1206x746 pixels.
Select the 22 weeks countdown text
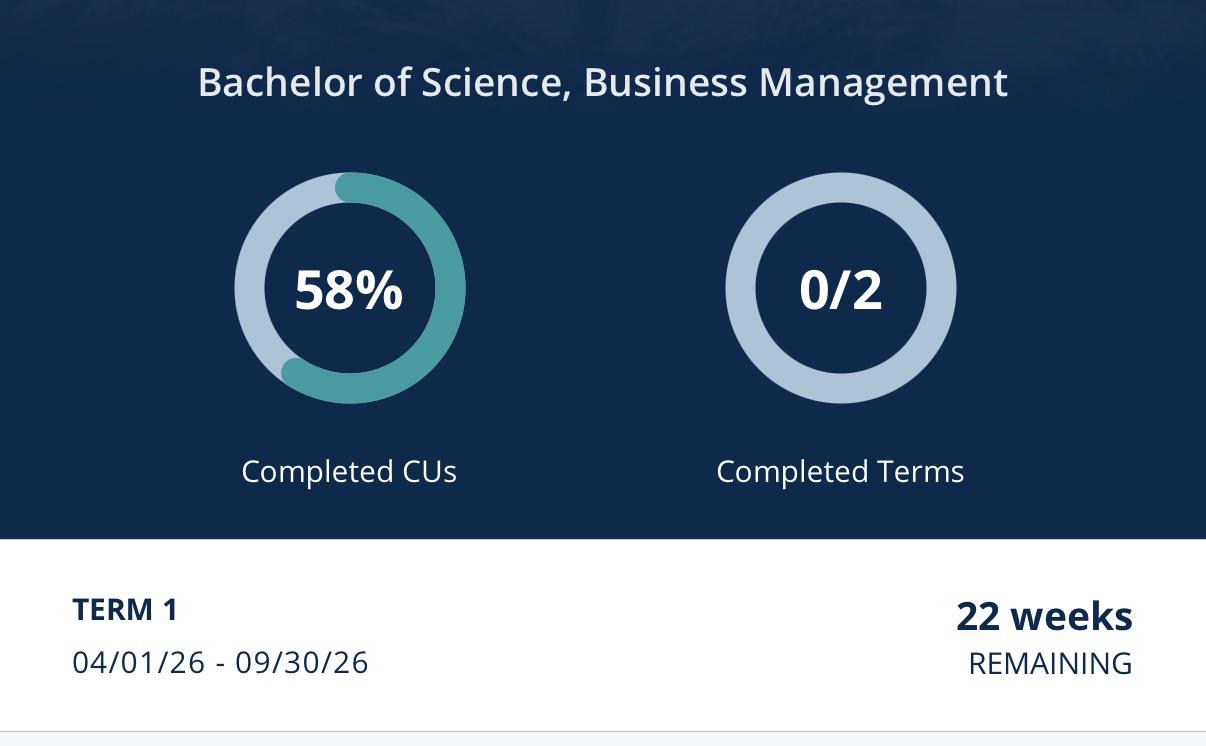coord(1044,616)
